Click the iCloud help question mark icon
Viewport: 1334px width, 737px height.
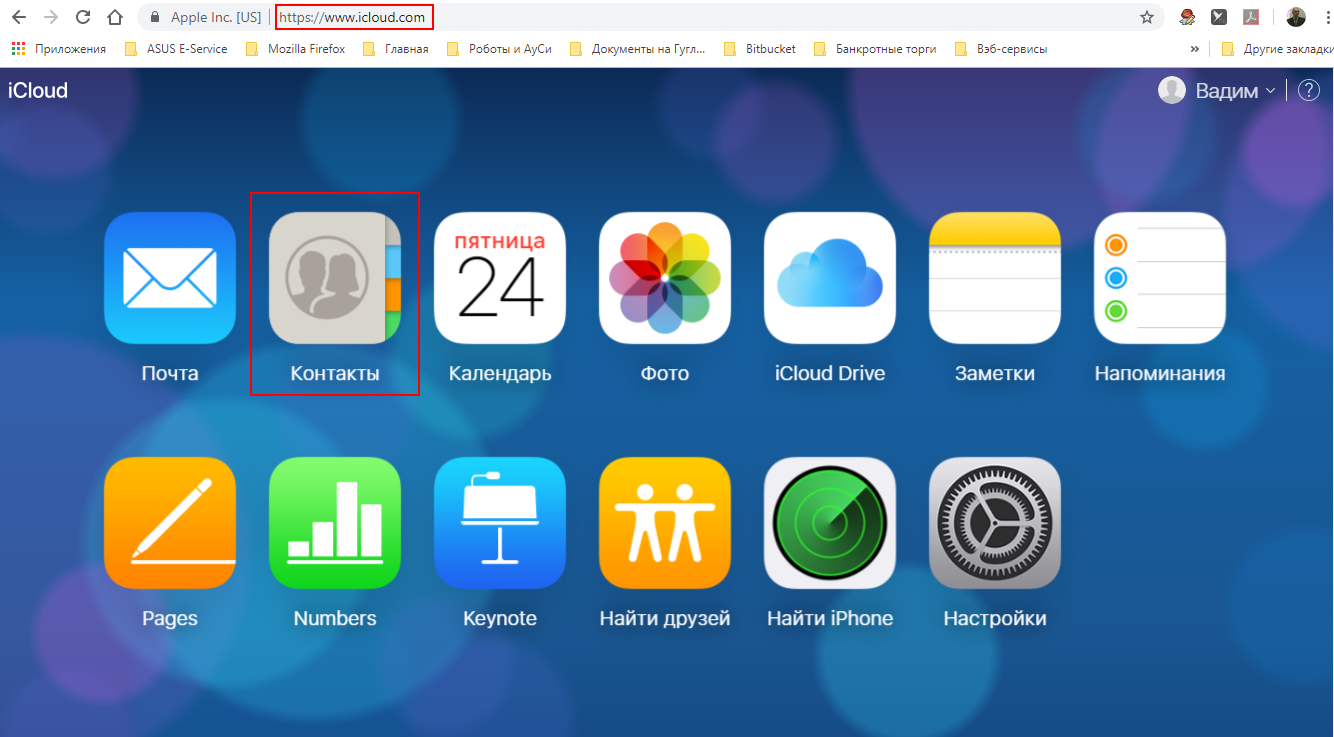(x=1309, y=90)
